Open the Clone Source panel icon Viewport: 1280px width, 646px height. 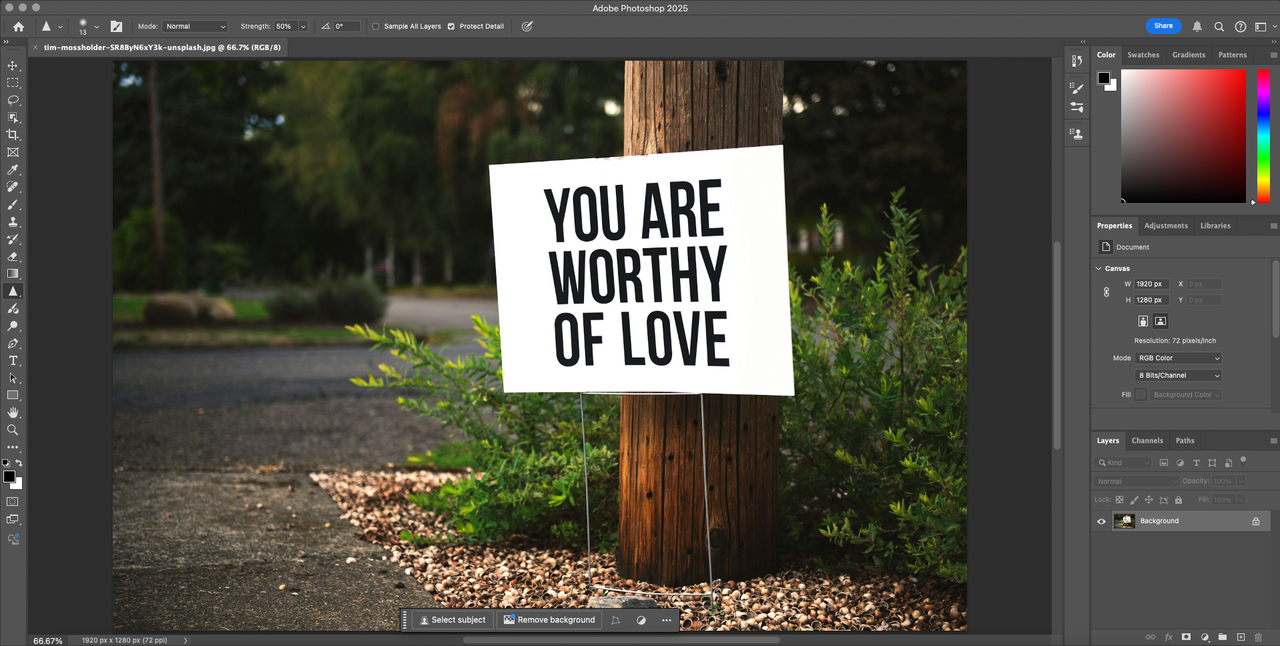coord(1077,133)
